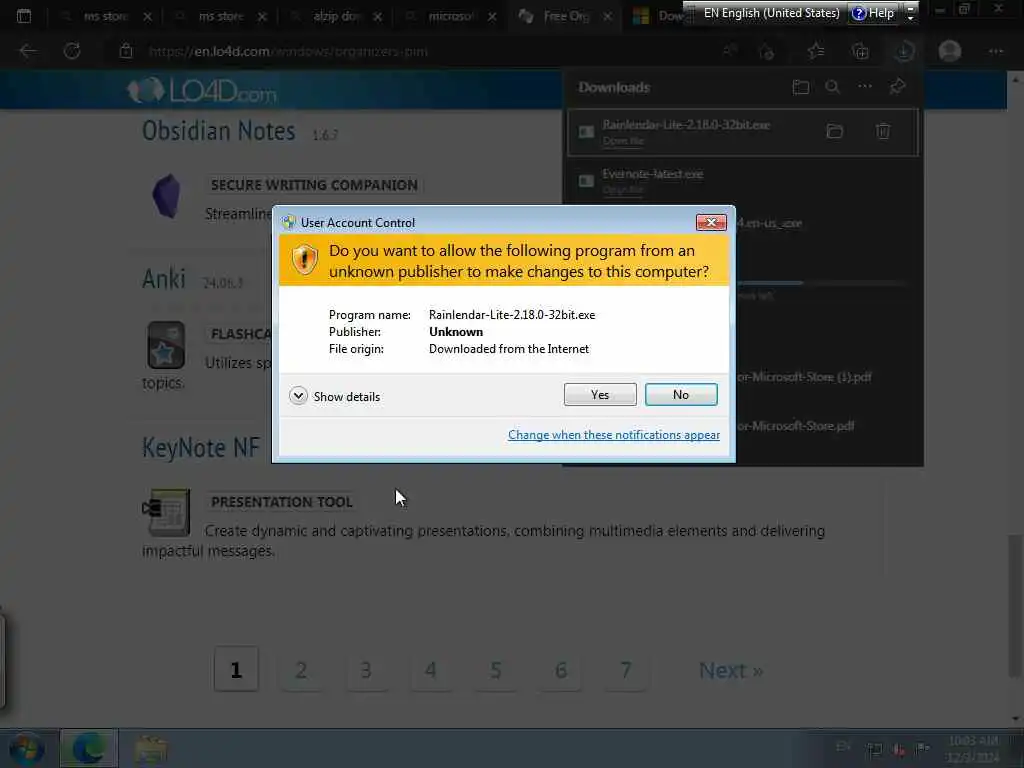This screenshot has width=1024, height=768.
Task: Click the UAC warning shield icon
Action: point(304,260)
